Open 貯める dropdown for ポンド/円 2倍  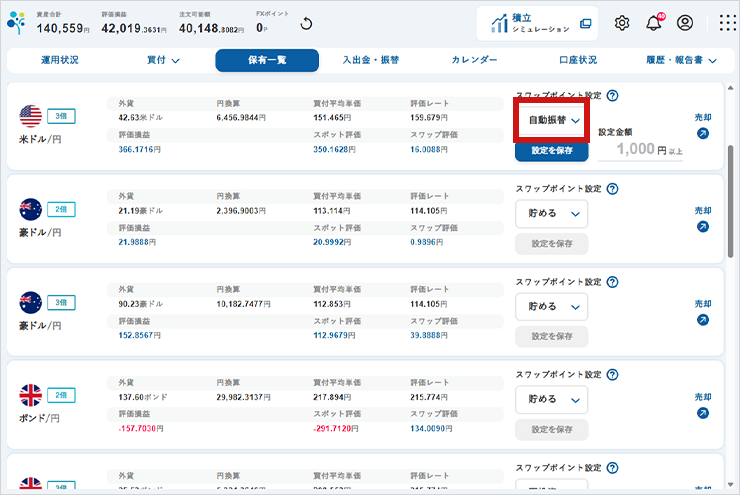pos(551,400)
